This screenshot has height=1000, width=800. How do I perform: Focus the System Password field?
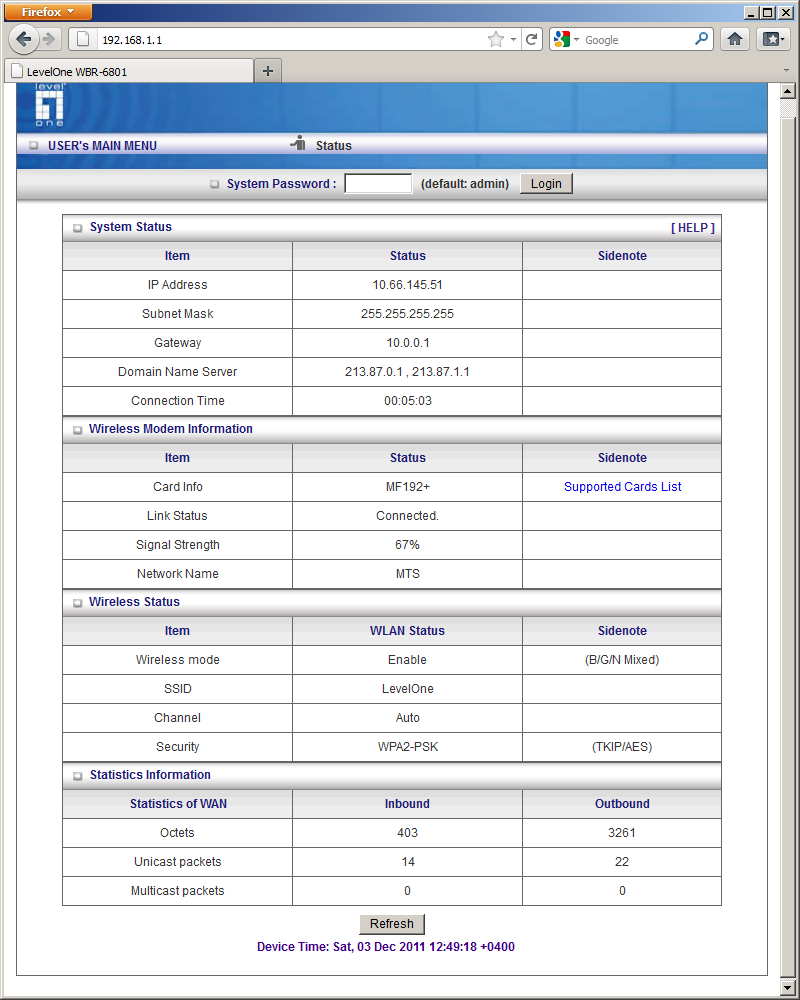[x=378, y=184]
